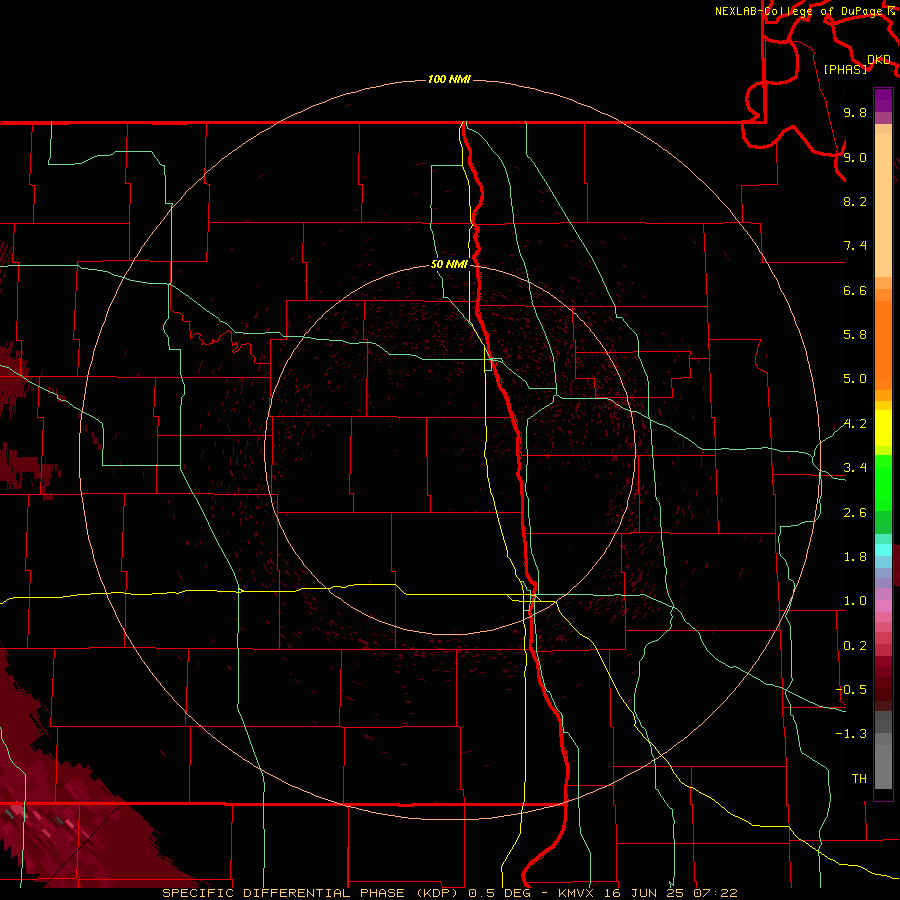900x900 pixels.
Task: Click the 2.6 value on the color scale
Action: [855, 513]
